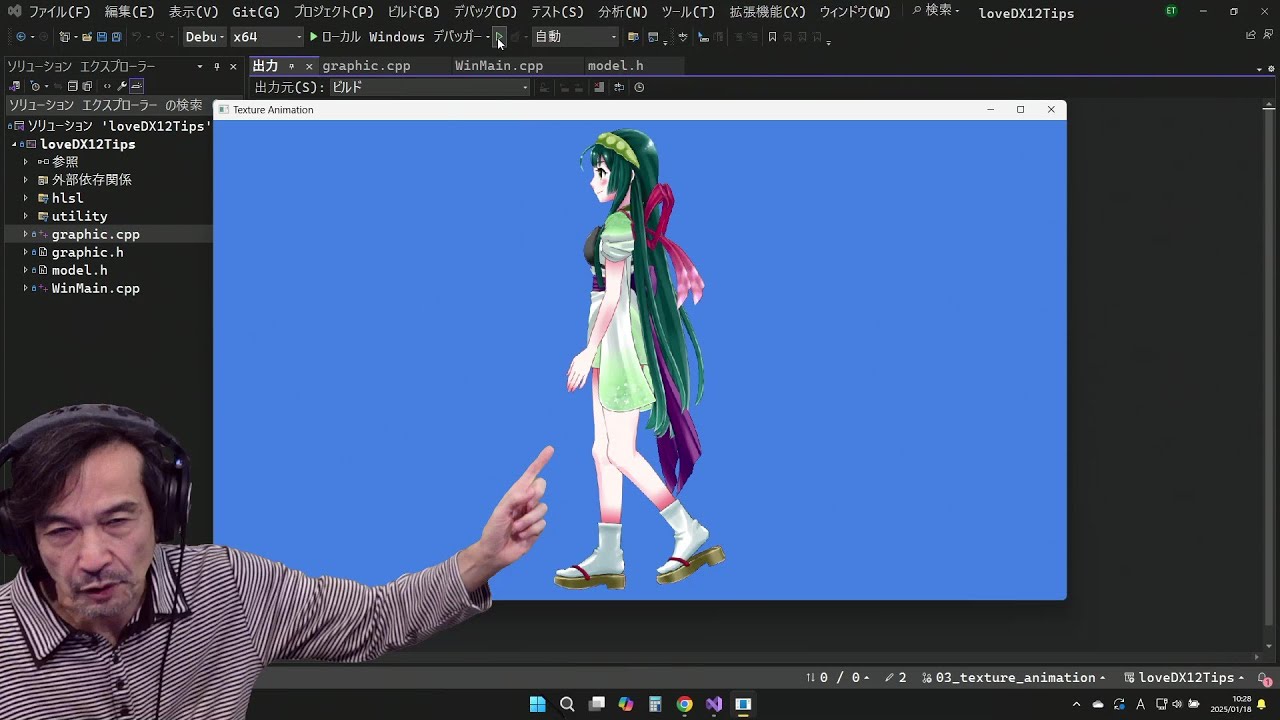Image resolution: width=1280 pixels, height=720 pixels.
Task: Click the 0 / 0 push-pull indicator
Action: pos(838,678)
